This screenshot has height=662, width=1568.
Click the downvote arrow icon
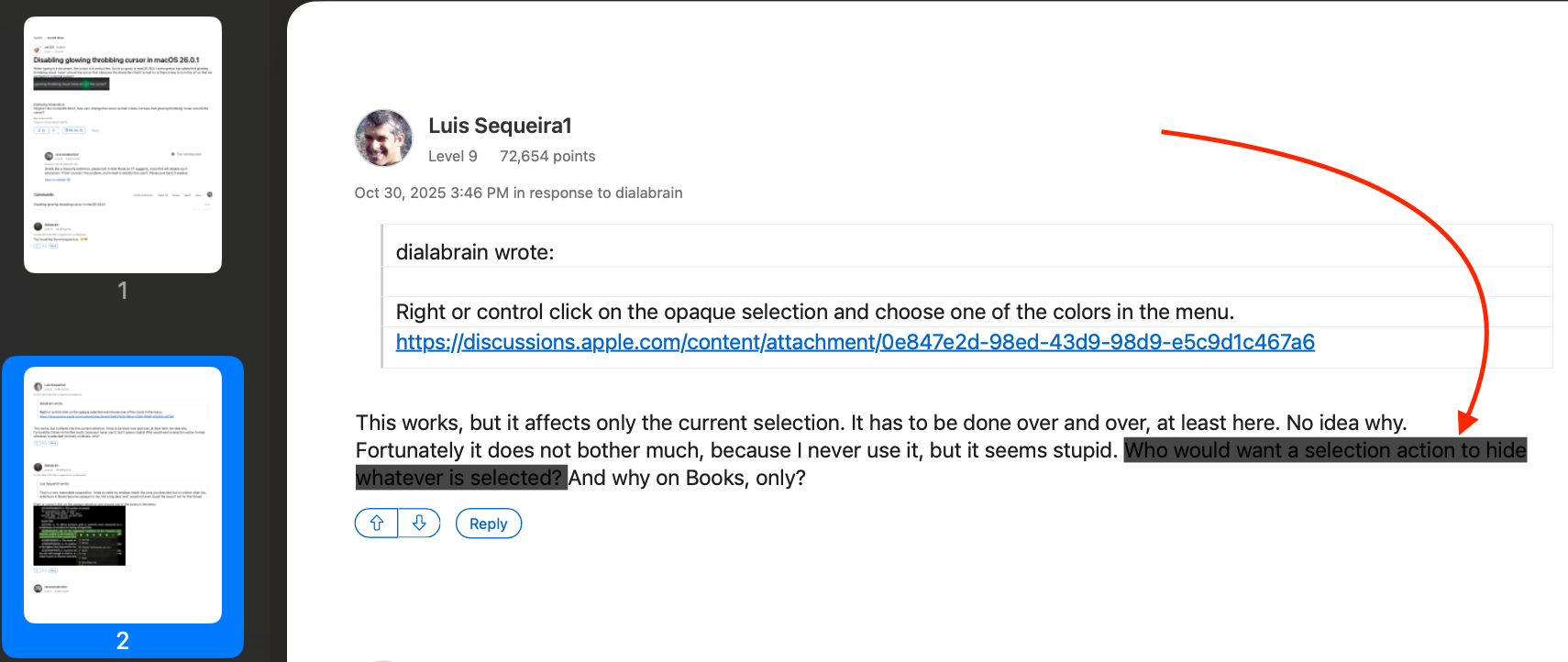(x=419, y=524)
